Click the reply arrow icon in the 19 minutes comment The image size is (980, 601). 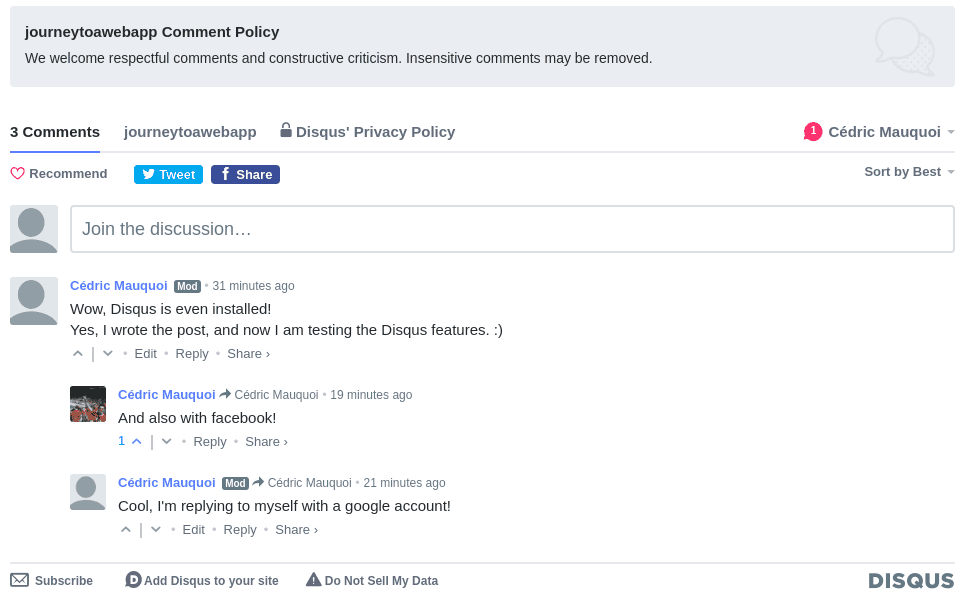click(225, 394)
